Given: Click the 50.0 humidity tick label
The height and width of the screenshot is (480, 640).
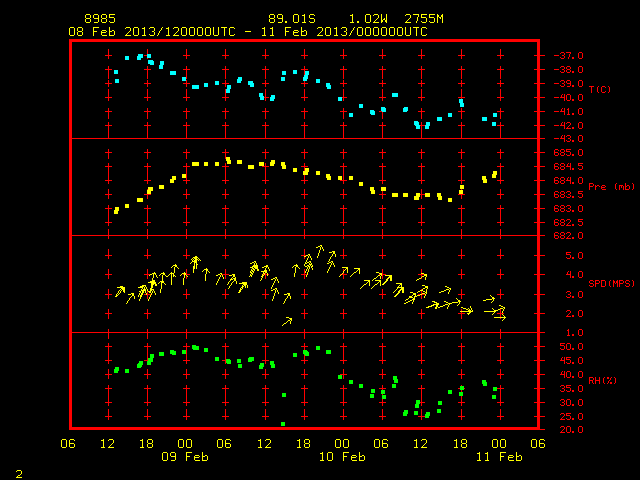Looking at the screenshot, I should [571, 347].
